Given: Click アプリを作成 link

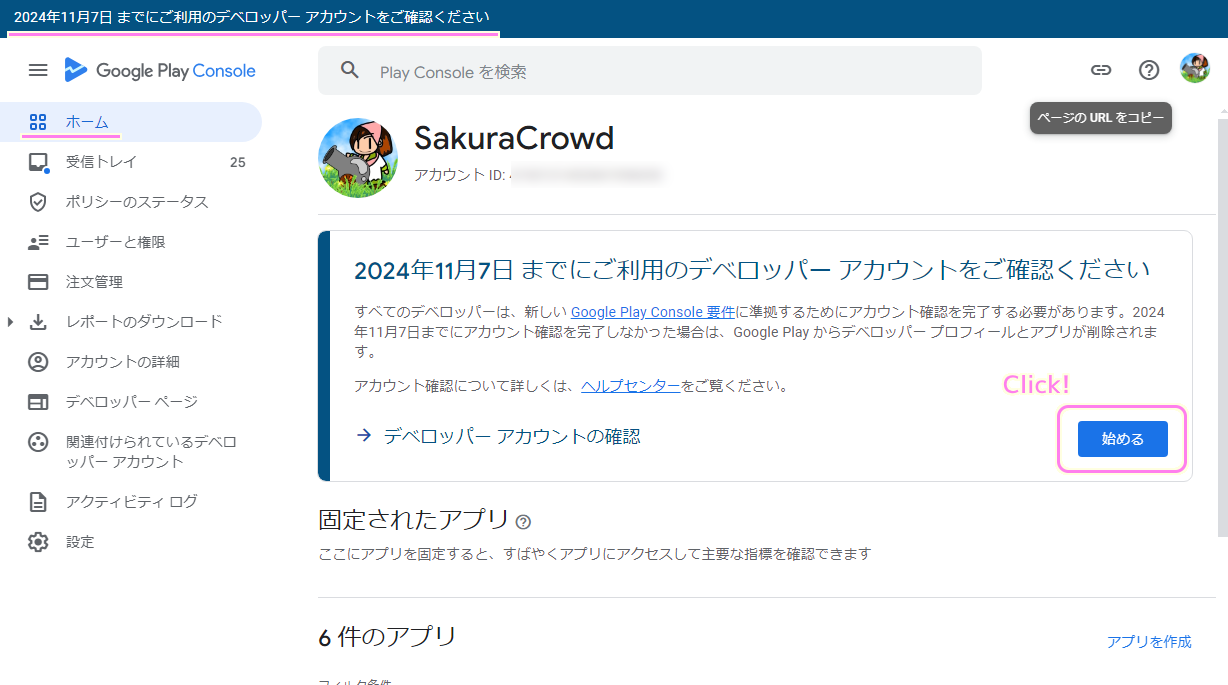Looking at the screenshot, I should tap(1149, 642).
